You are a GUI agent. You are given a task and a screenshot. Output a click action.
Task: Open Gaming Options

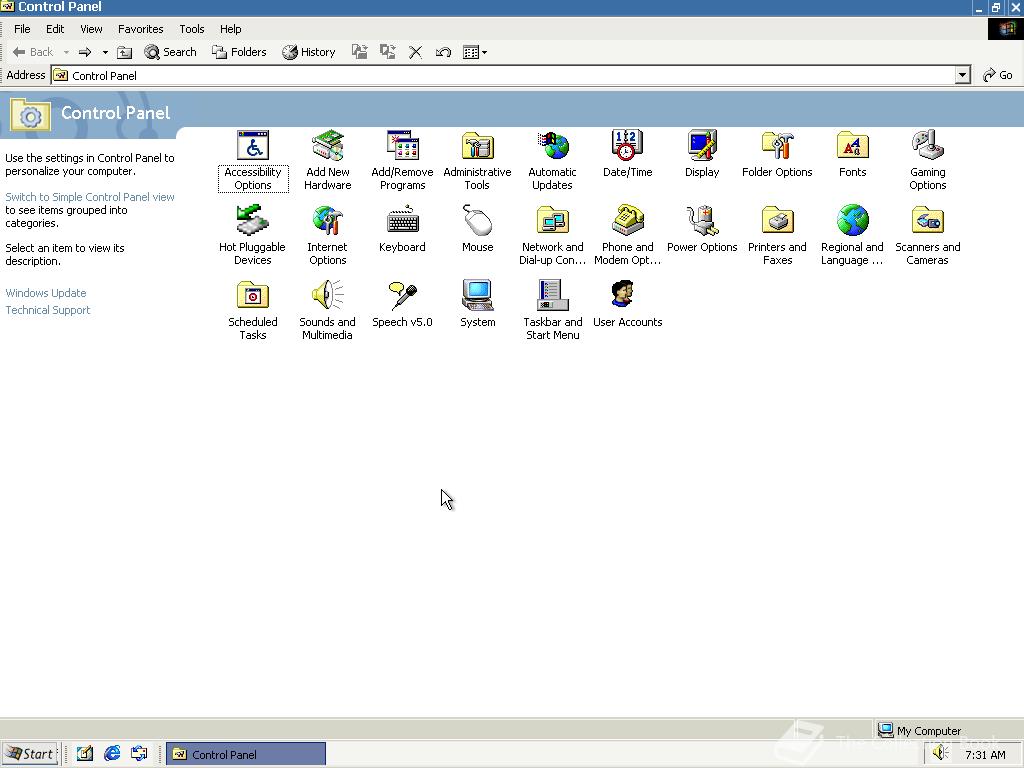coord(927,160)
